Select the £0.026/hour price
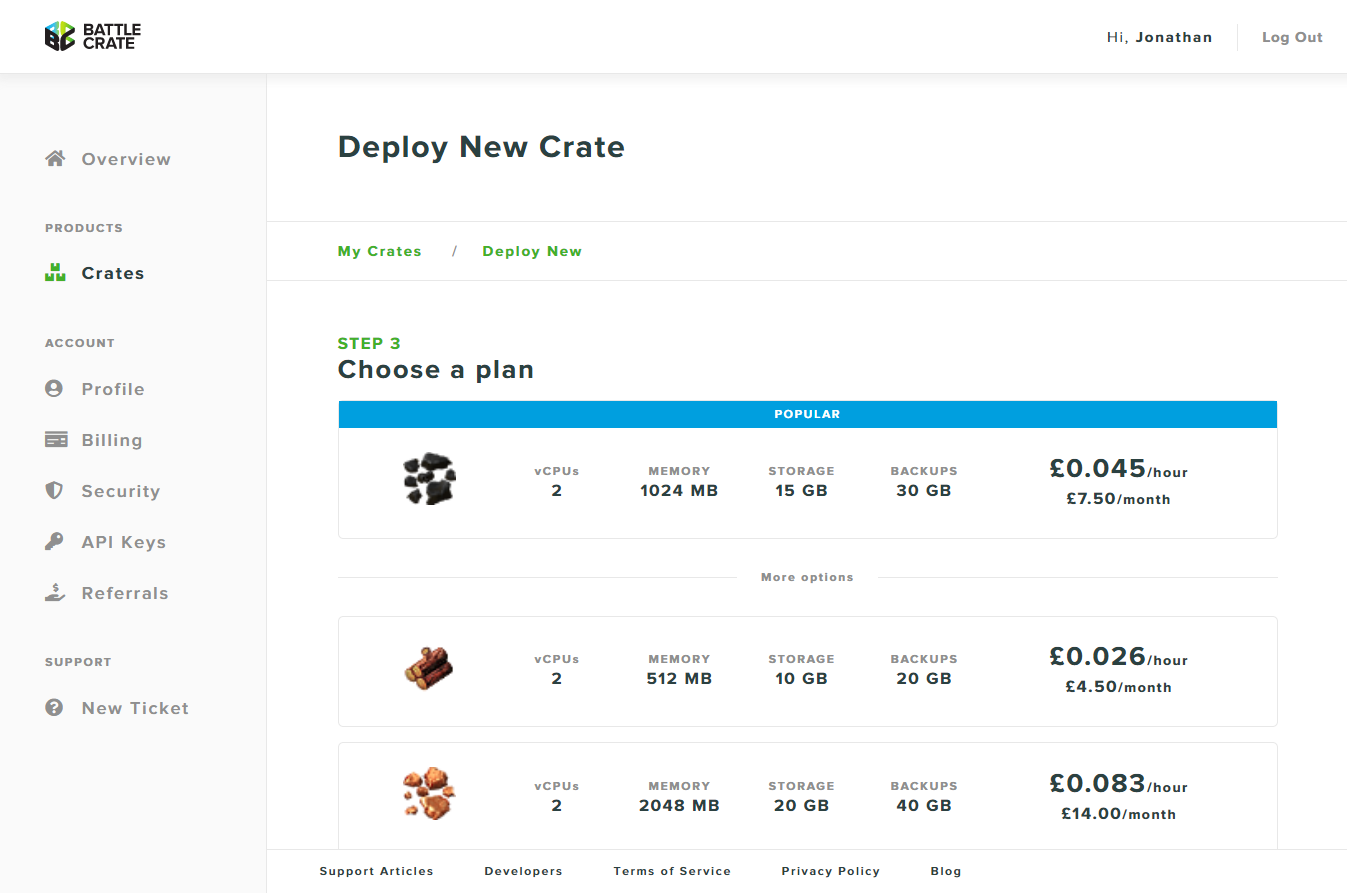 pos(1118,656)
